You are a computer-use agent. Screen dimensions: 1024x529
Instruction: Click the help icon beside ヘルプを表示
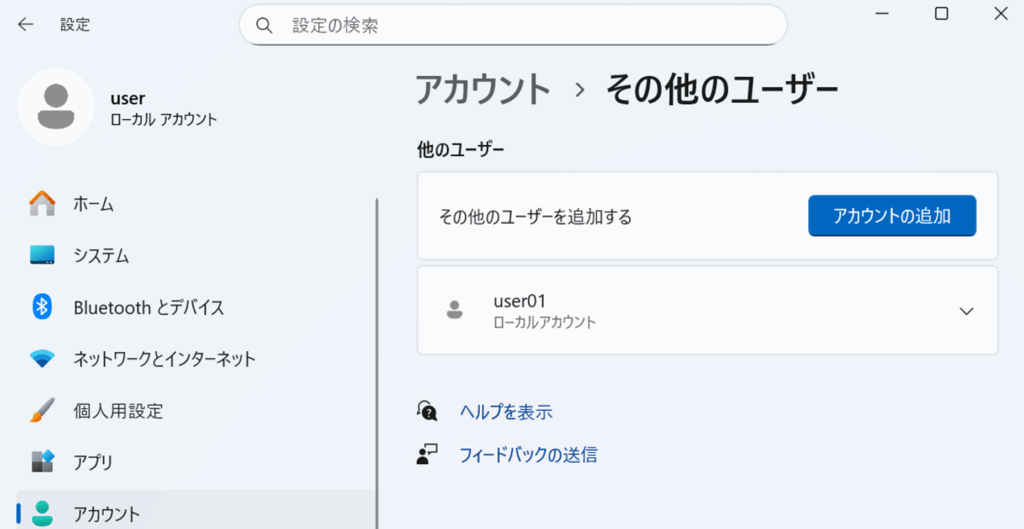(x=428, y=411)
